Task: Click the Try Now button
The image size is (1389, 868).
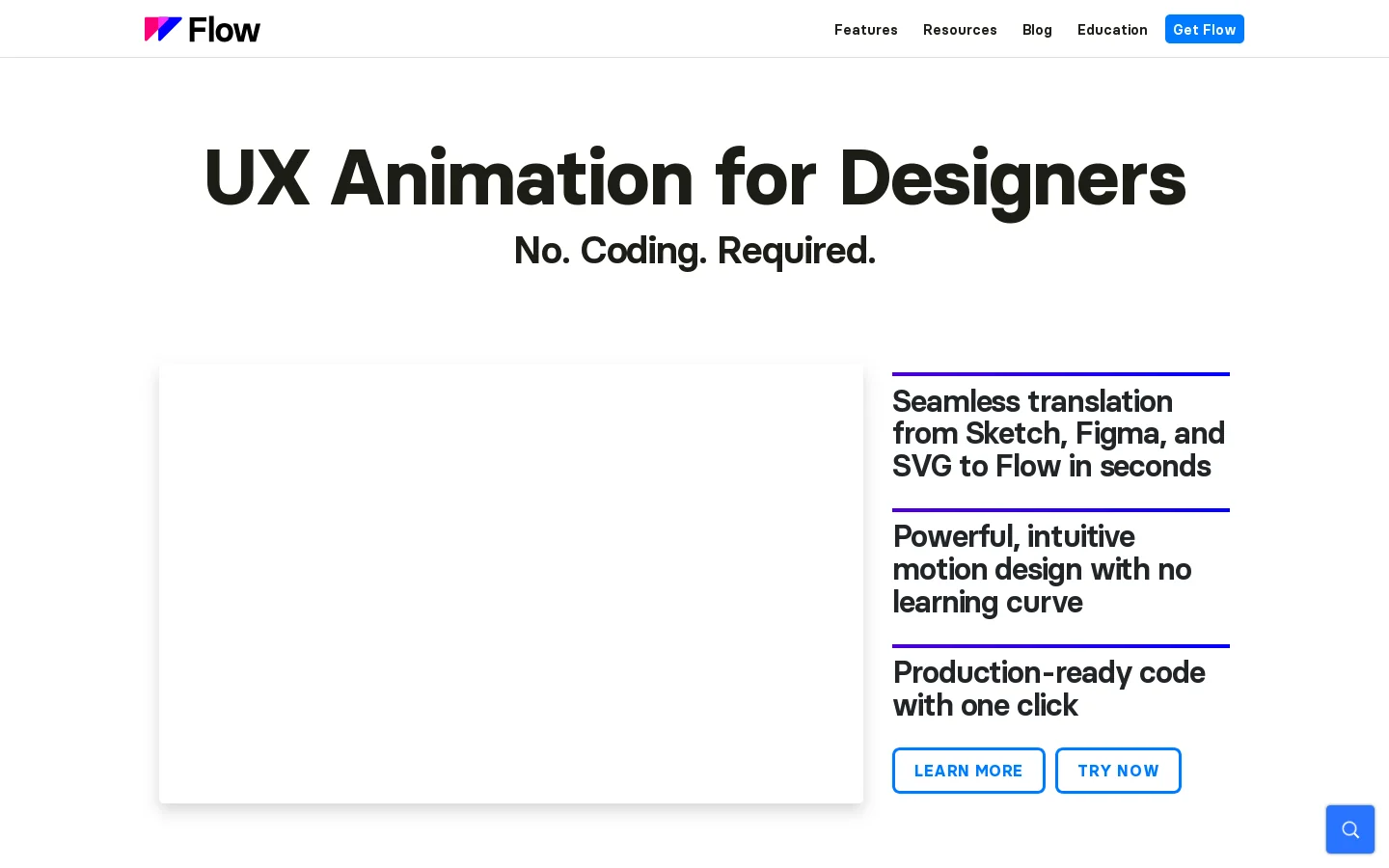Action: (1118, 771)
